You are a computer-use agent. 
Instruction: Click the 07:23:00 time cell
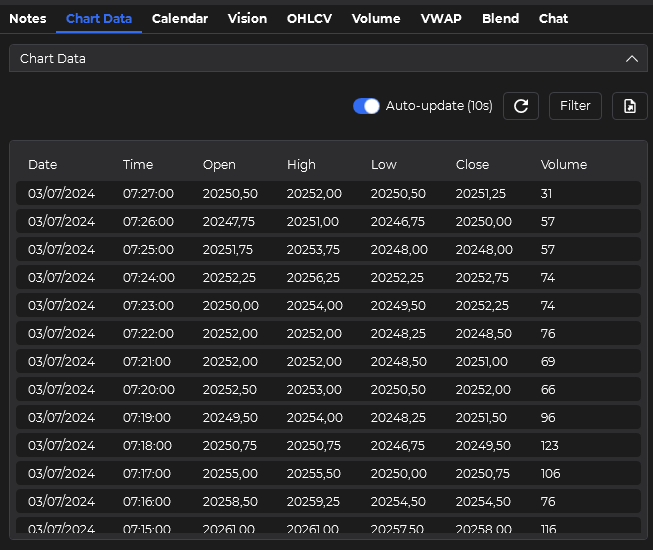(148, 306)
